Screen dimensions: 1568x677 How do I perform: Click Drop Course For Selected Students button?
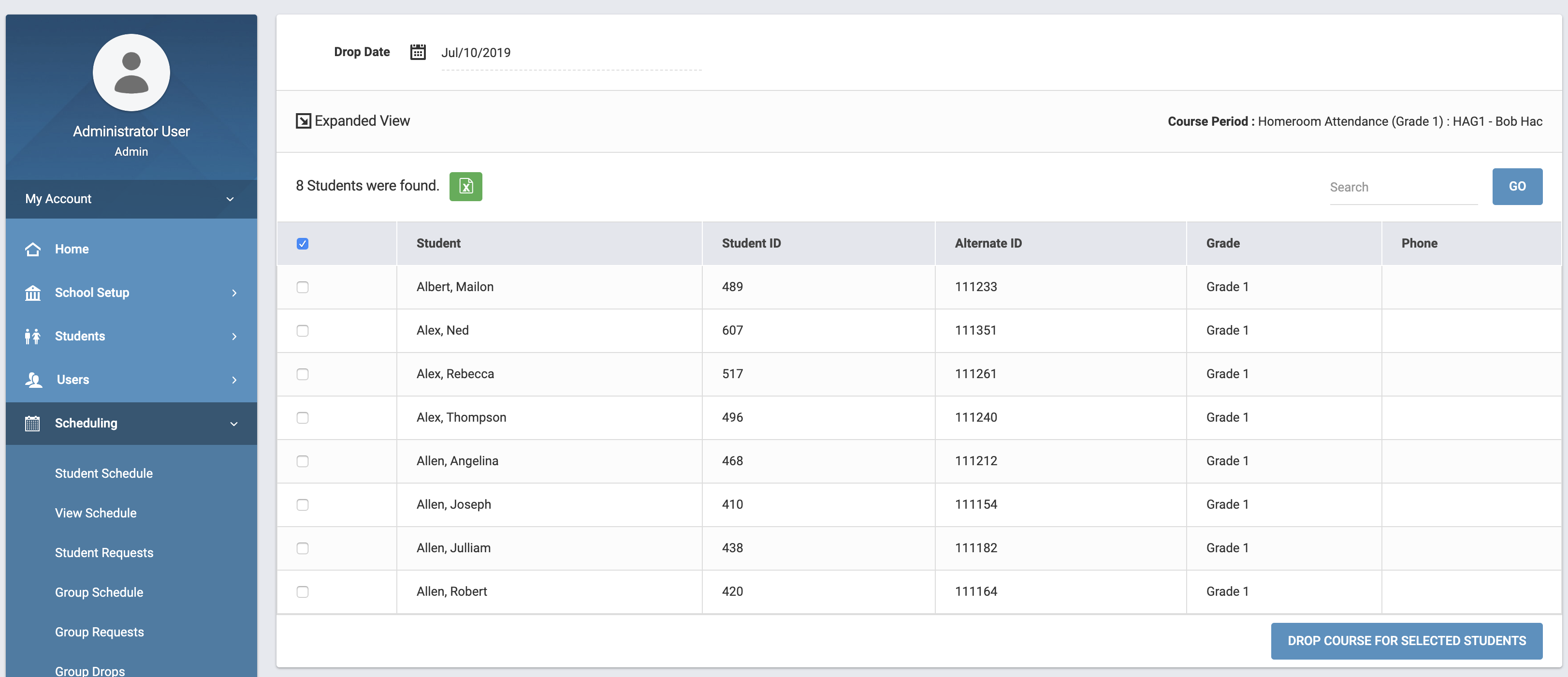(1406, 640)
